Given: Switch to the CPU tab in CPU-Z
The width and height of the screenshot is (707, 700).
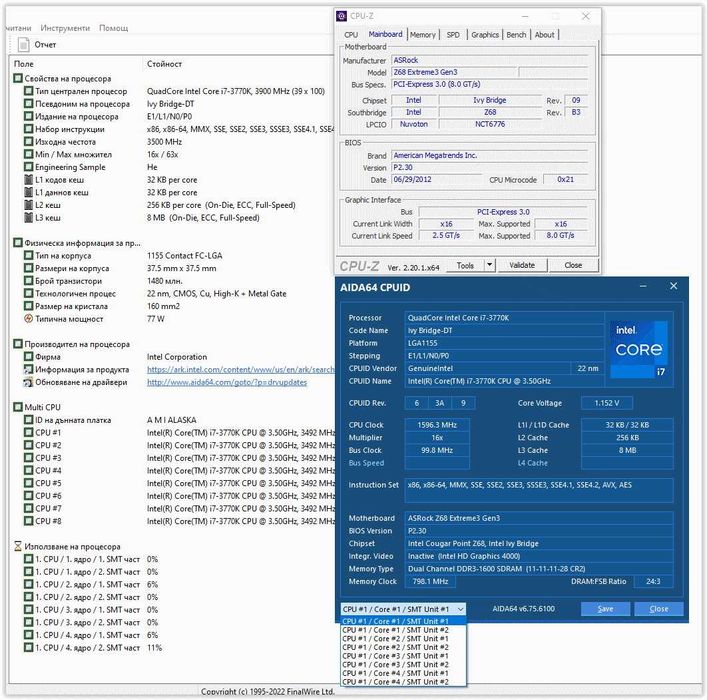Looking at the screenshot, I should point(351,35).
